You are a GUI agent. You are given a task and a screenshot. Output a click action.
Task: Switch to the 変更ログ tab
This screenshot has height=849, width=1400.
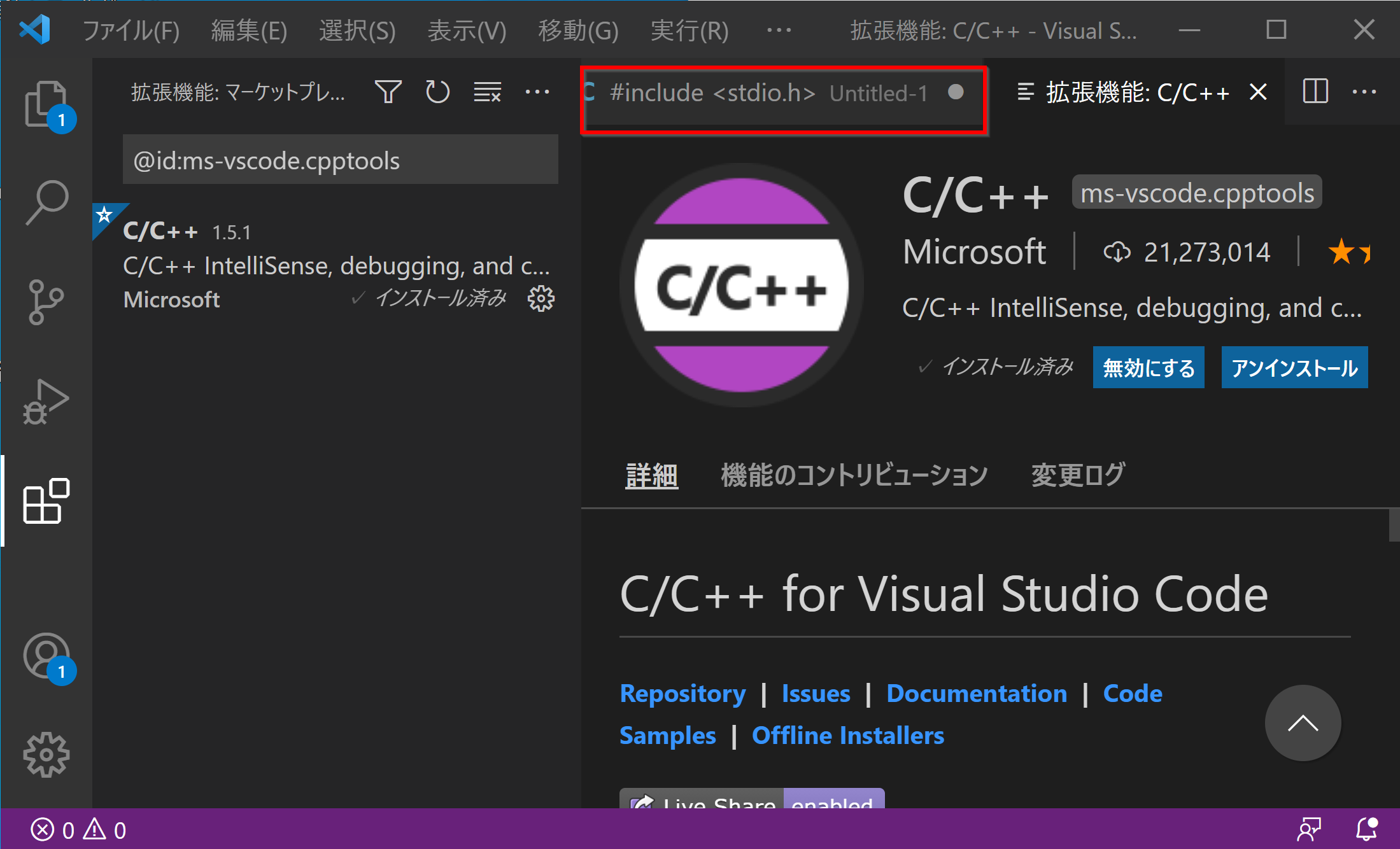coord(1077,475)
